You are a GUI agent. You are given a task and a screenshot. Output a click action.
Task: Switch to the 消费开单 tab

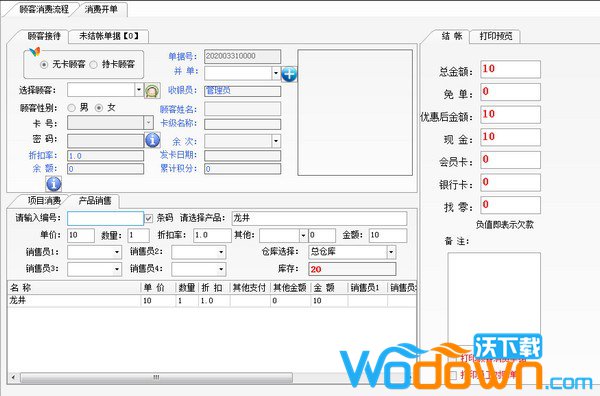click(101, 10)
